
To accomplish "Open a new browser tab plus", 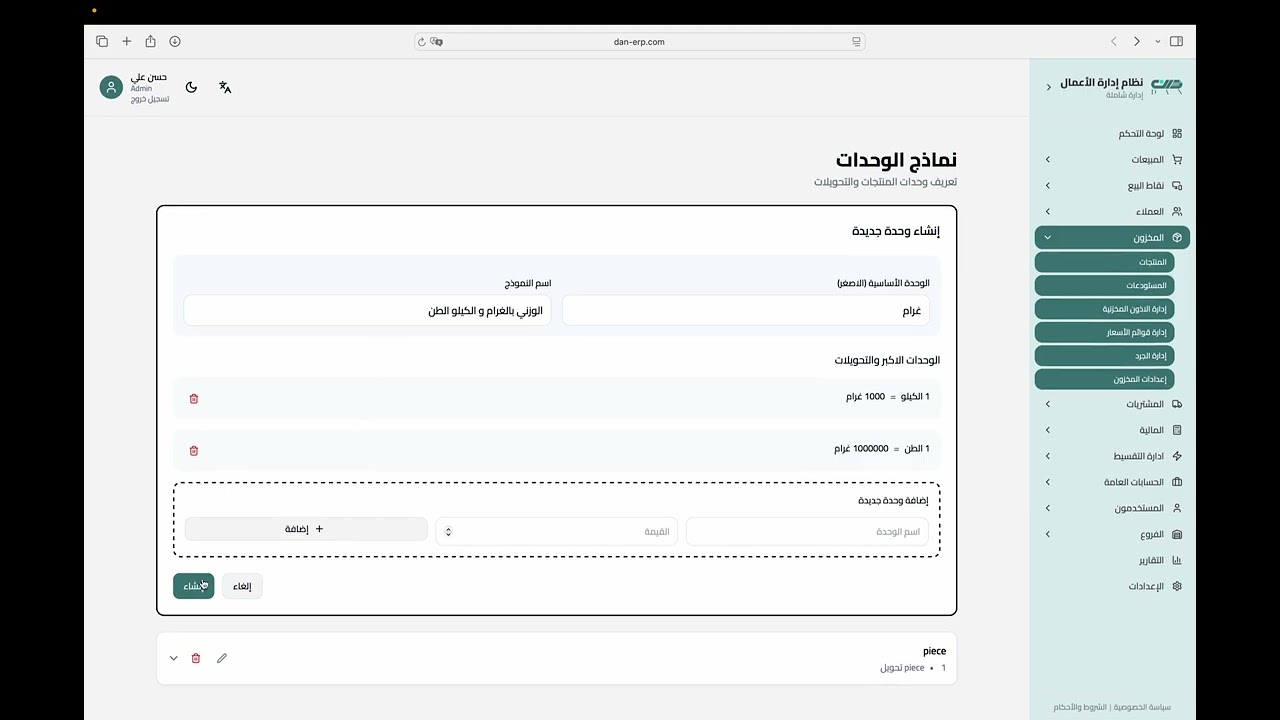I will click(126, 41).
